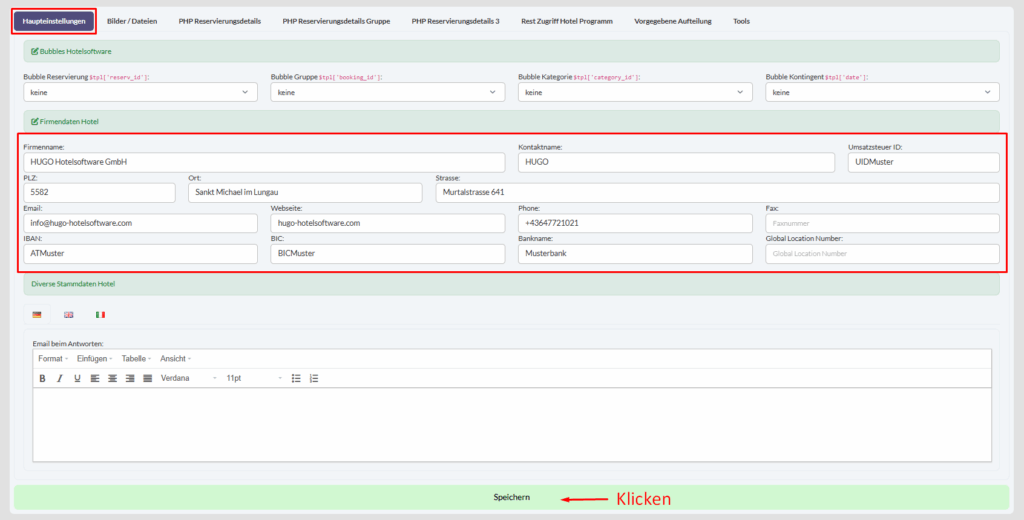The width and height of the screenshot is (1024, 520).
Task: Open the Bubble Reservierung dropdown
Action: 140,92
